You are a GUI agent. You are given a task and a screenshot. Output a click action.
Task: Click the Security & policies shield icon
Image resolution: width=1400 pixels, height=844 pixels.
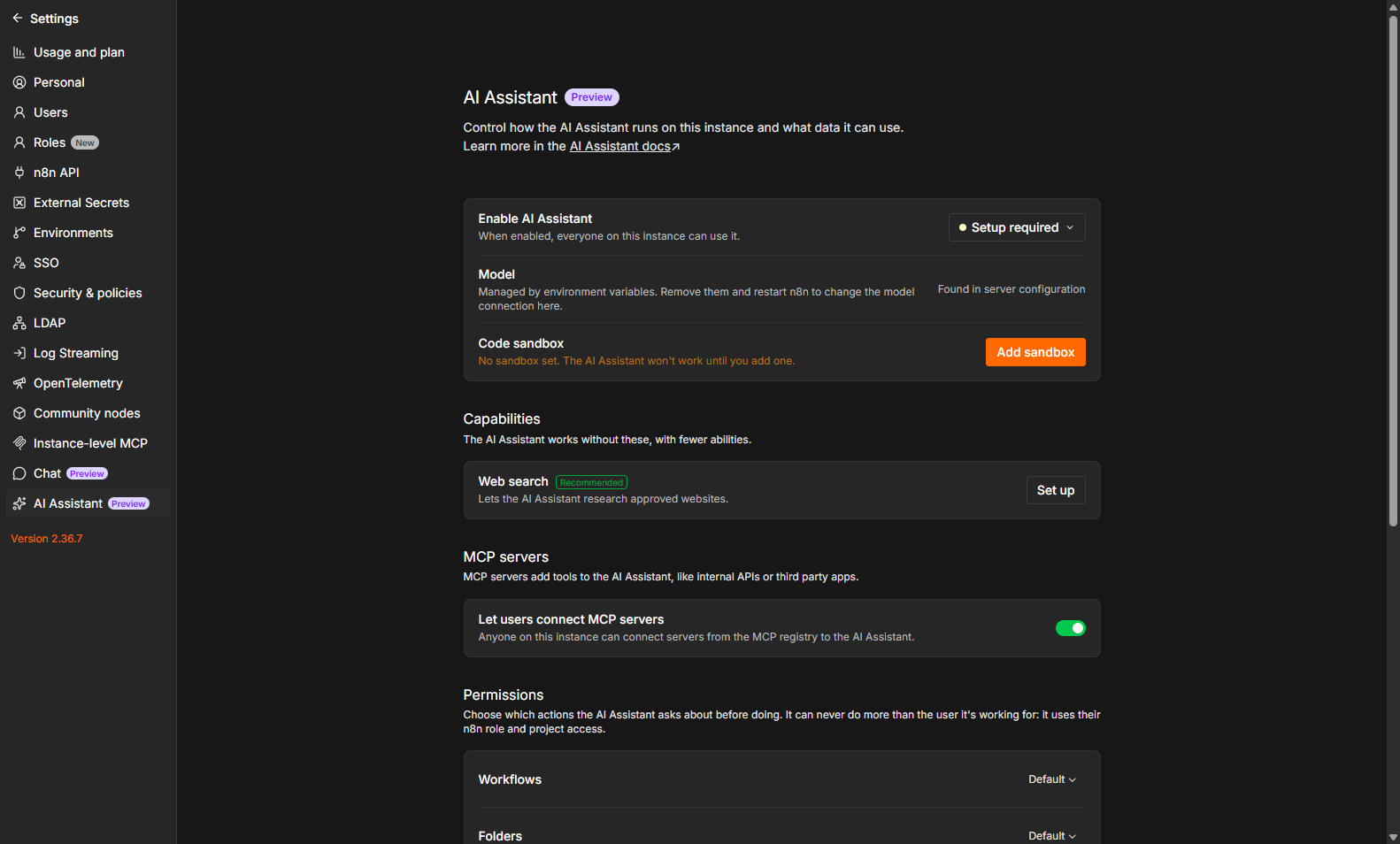[x=19, y=293]
